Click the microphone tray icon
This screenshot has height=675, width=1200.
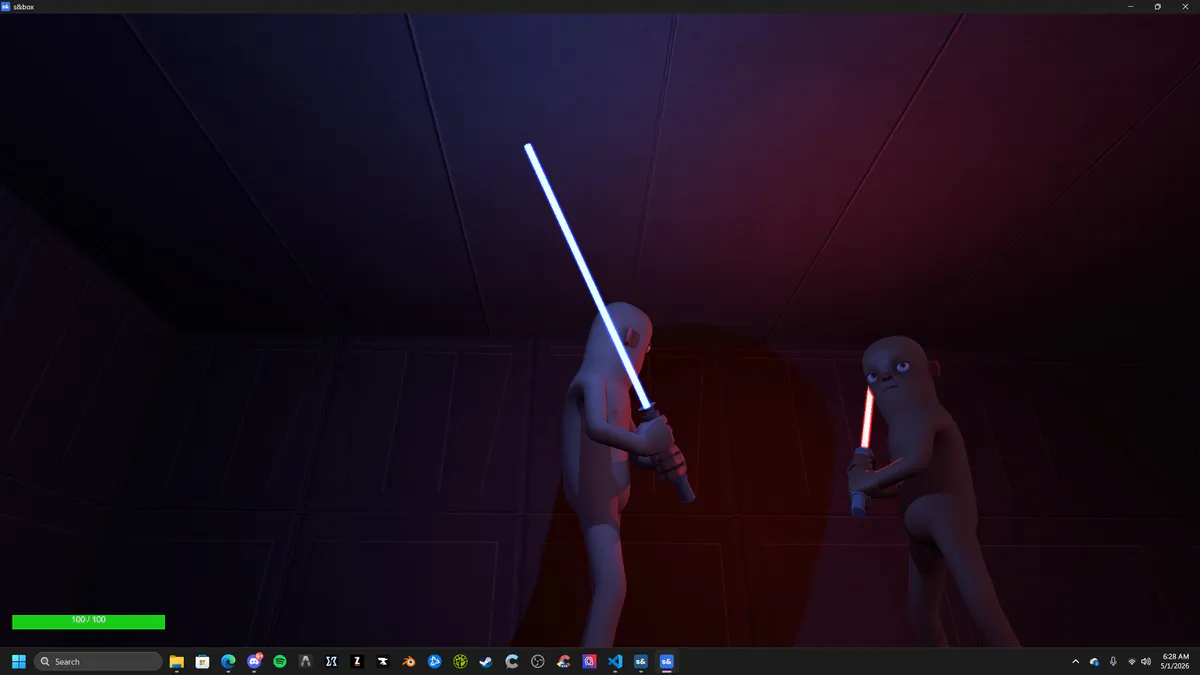pos(1113,661)
